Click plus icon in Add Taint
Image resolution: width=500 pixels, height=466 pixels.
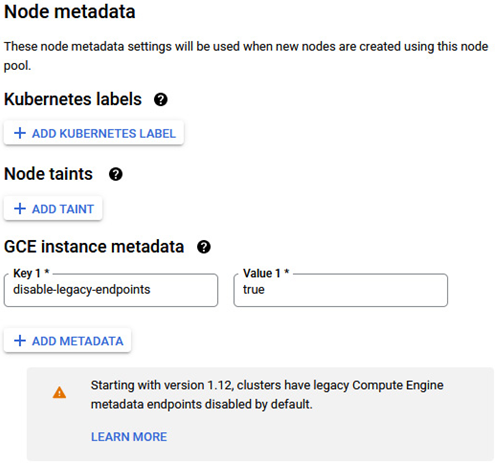pyautogui.click(x=20, y=209)
